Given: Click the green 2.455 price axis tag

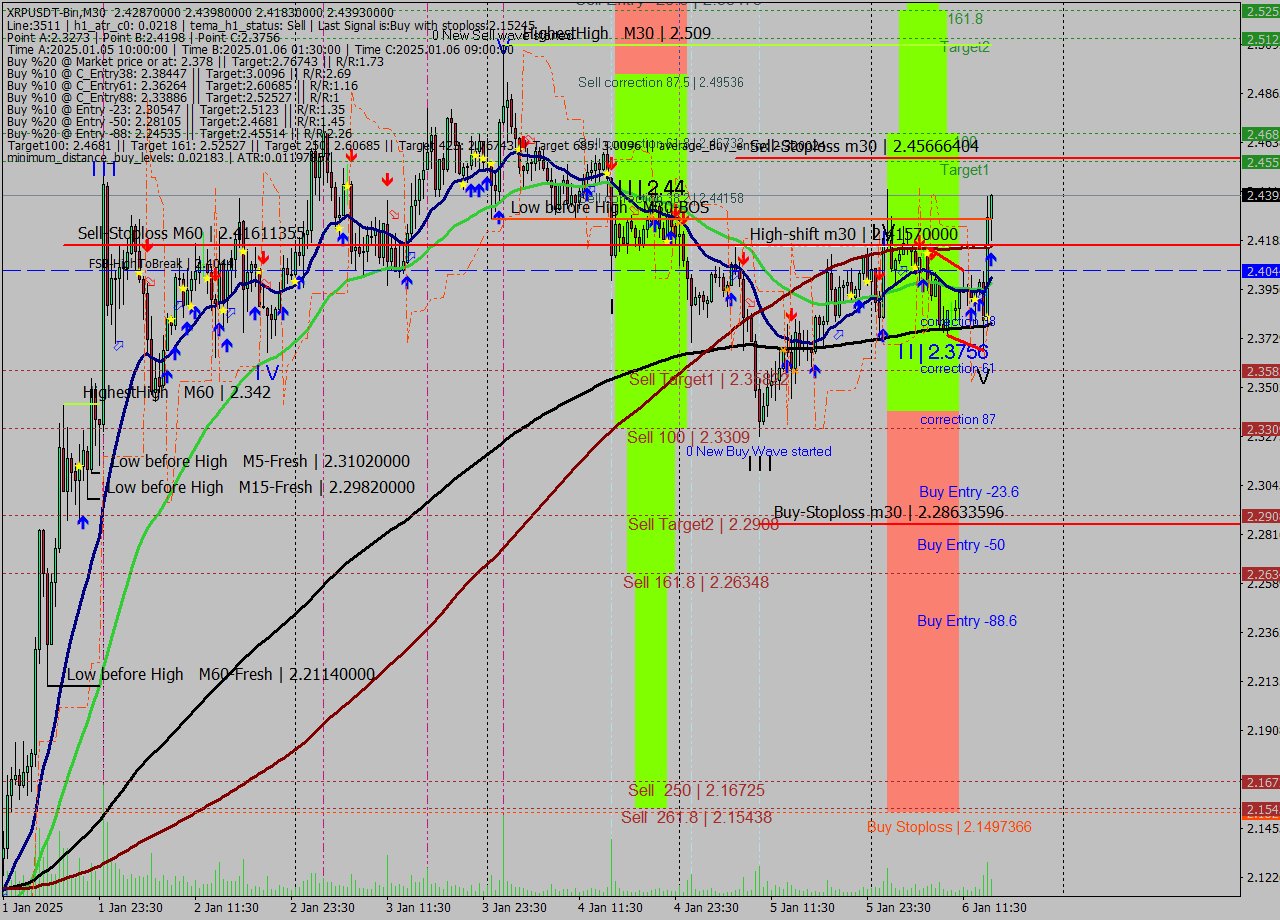Looking at the screenshot, I should (x=1260, y=162).
